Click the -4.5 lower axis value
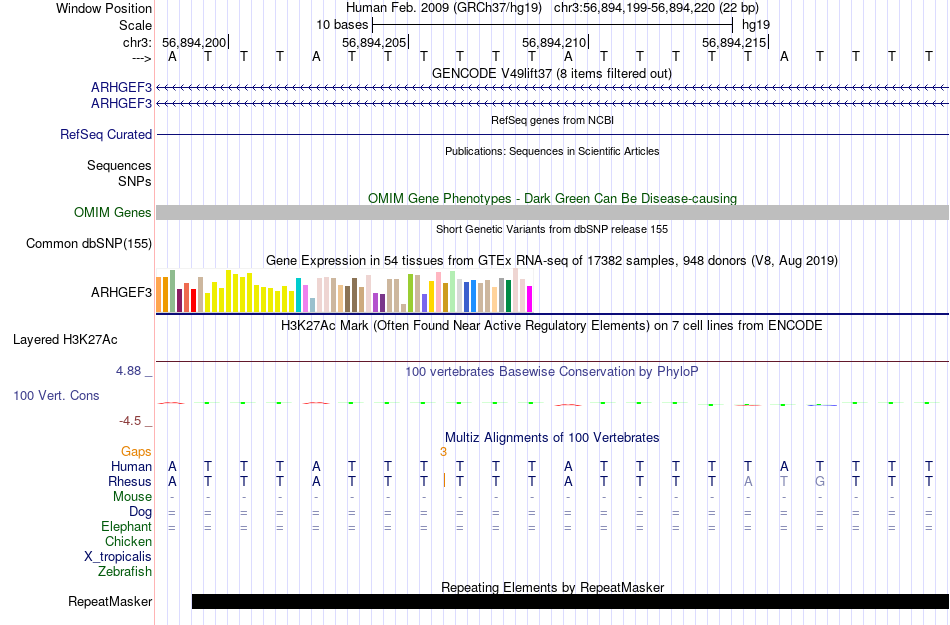Viewport: 950px width, 625px height. coord(130,420)
